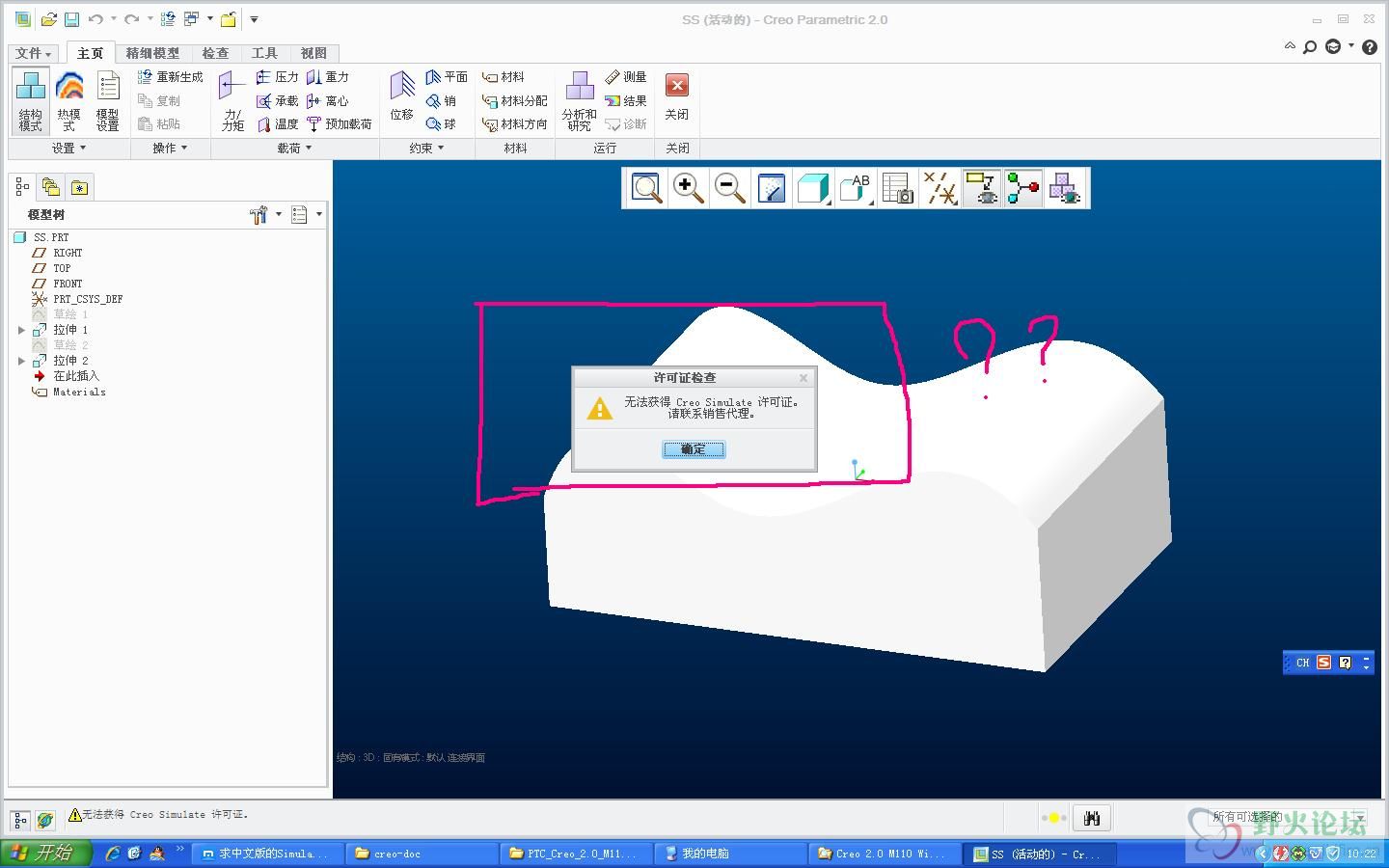Click the Open folder icon in quick access
The width and height of the screenshot is (1389, 868).
point(48,18)
